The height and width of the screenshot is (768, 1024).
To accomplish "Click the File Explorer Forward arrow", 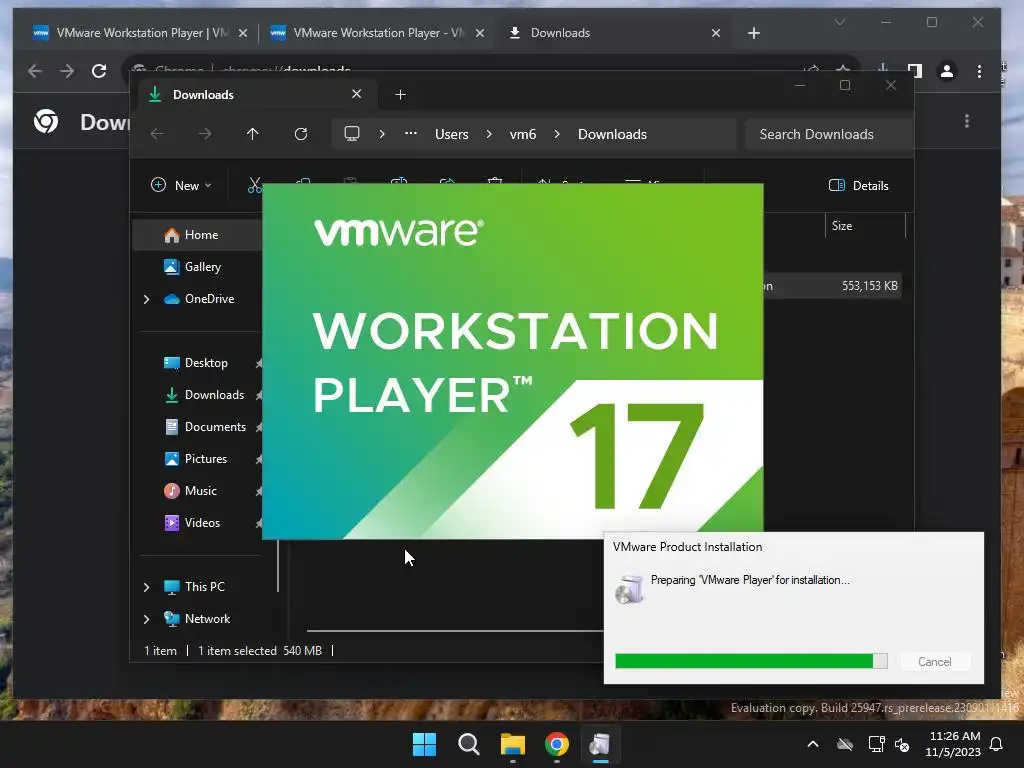I will [x=205, y=134].
